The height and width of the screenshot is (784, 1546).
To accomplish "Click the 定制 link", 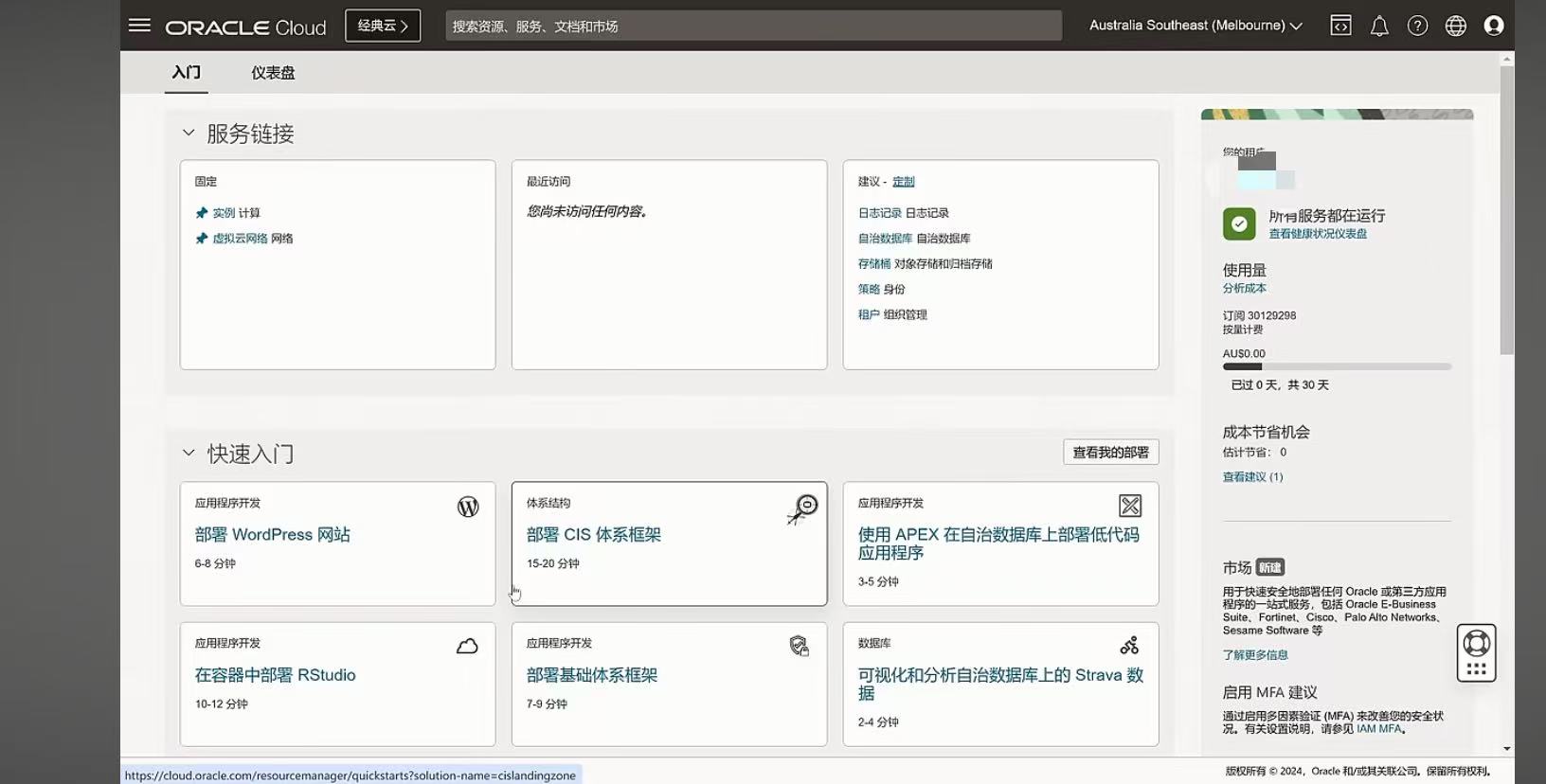I will point(903,182).
